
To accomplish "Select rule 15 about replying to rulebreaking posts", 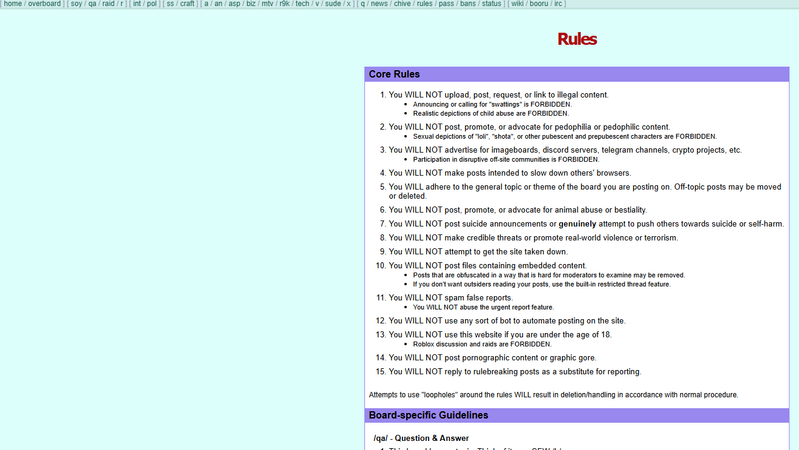I will pos(515,372).
